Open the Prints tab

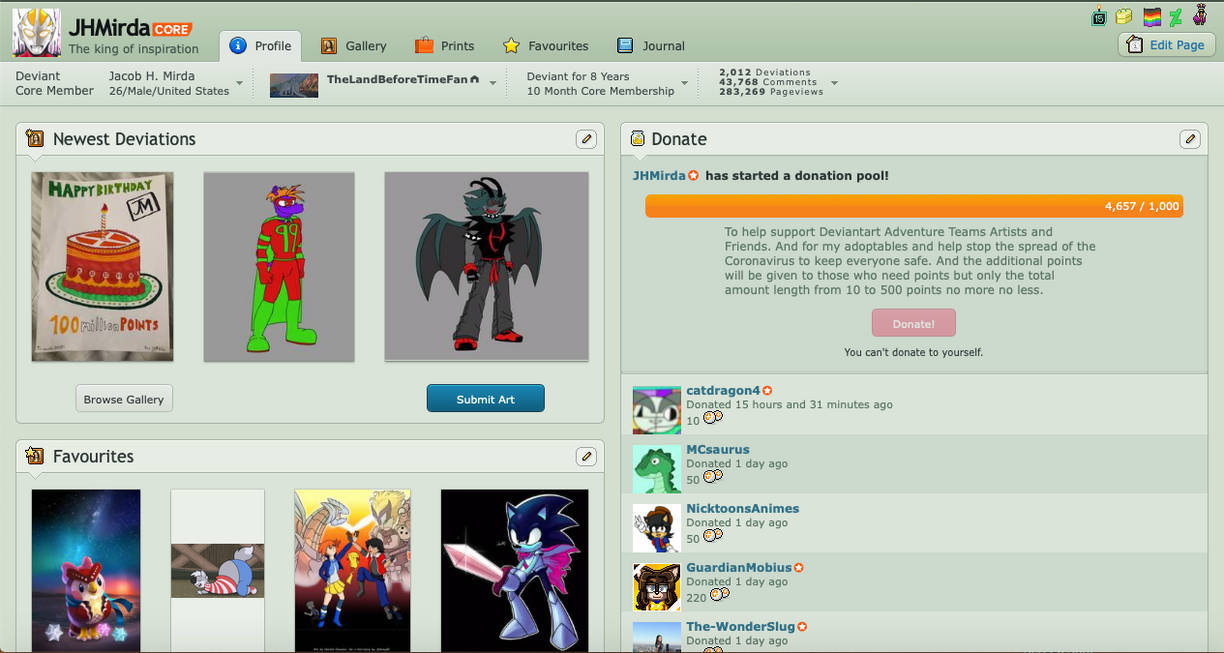click(445, 46)
